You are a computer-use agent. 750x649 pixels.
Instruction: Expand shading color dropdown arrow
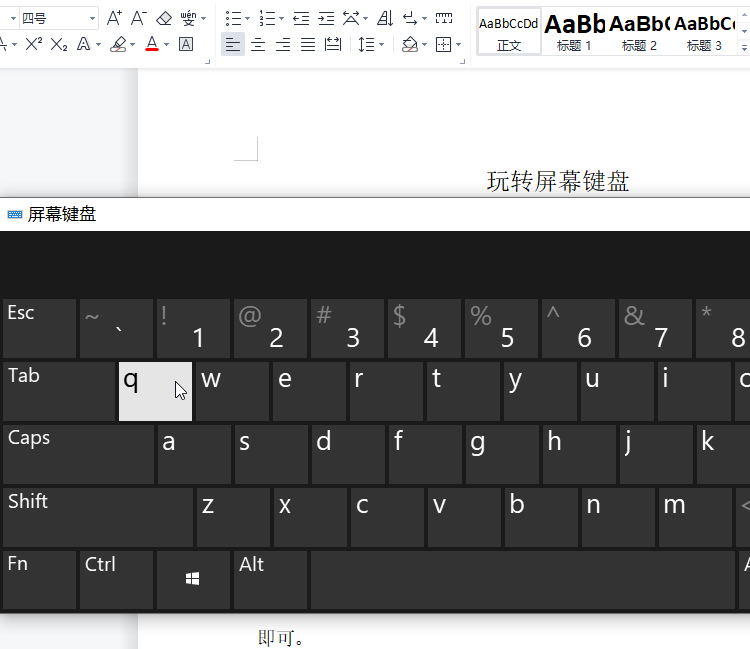coord(424,44)
